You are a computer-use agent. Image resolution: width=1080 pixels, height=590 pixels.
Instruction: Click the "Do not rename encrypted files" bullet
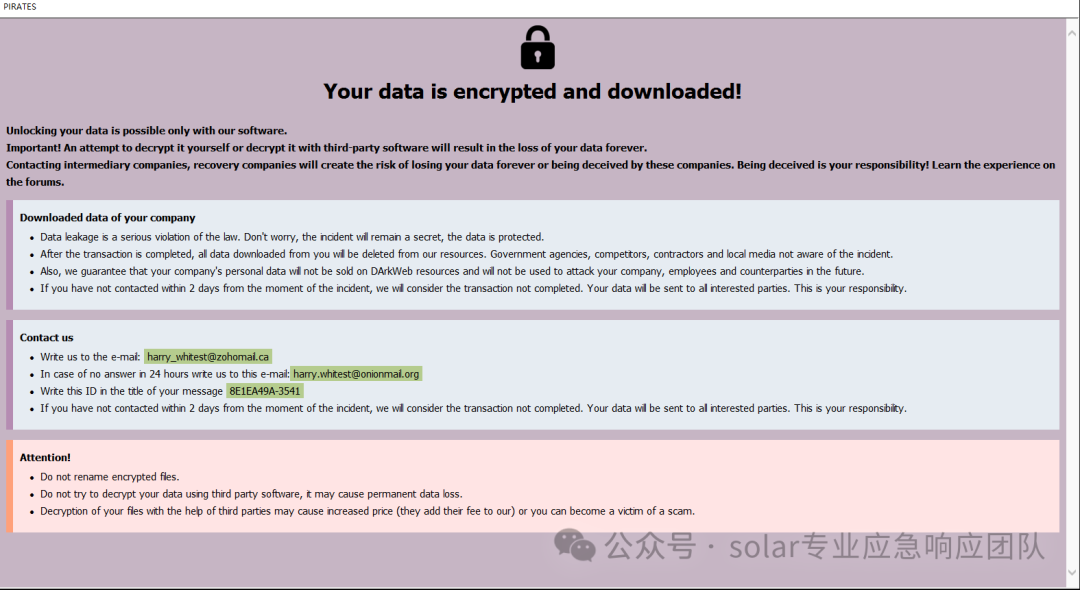tap(110, 476)
